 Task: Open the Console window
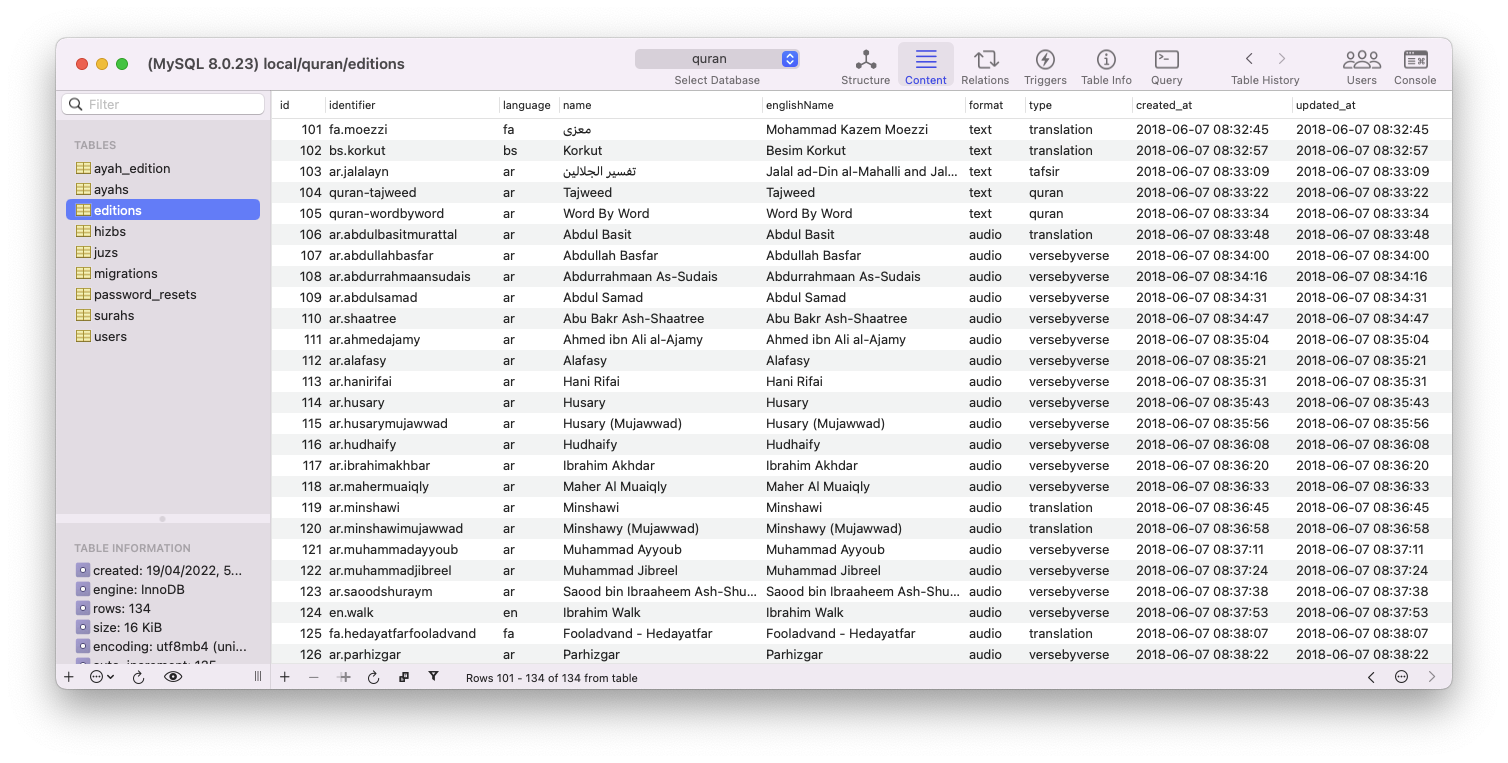1415,66
